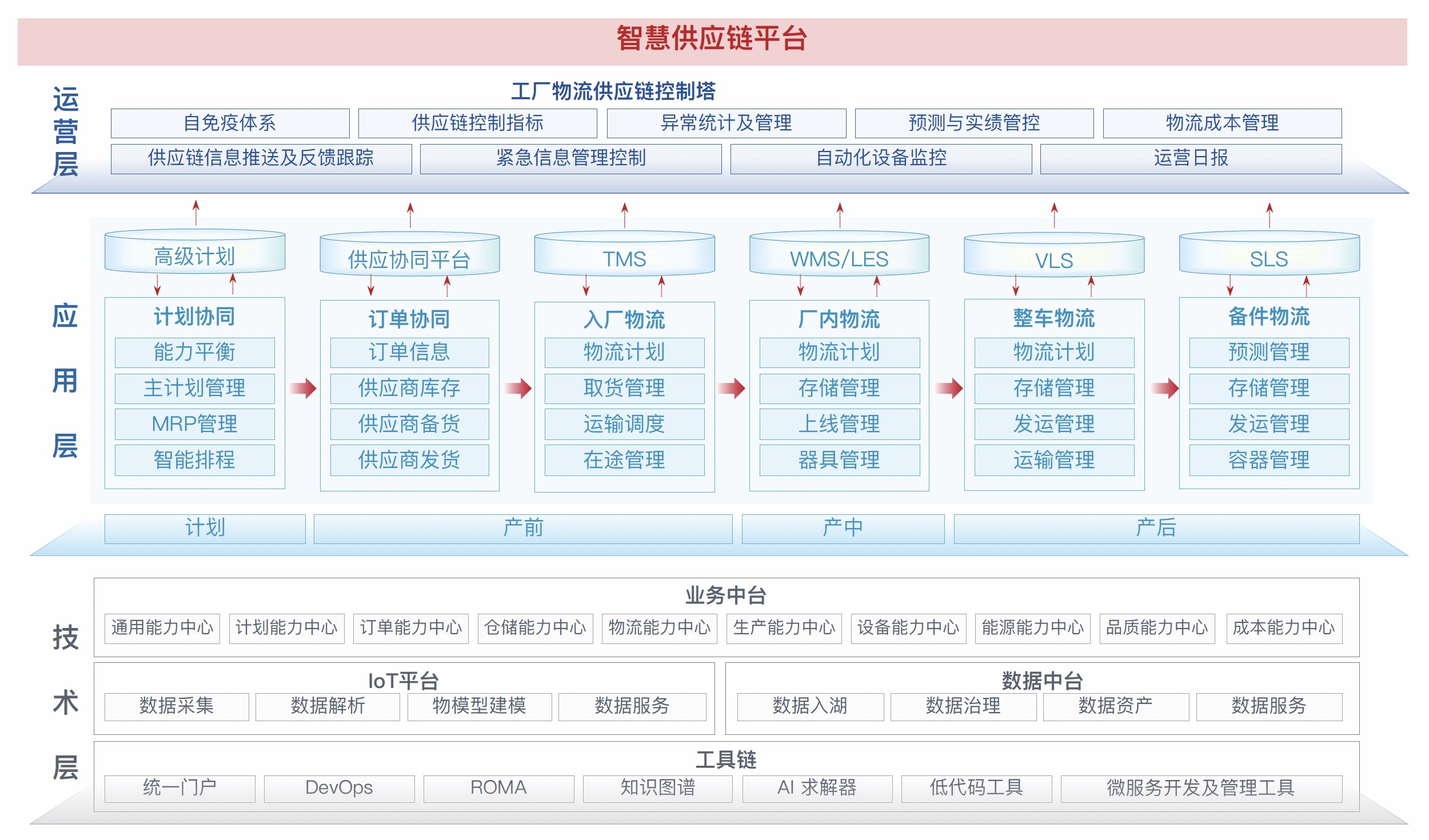Click the 数据治理 box

click(963, 706)
